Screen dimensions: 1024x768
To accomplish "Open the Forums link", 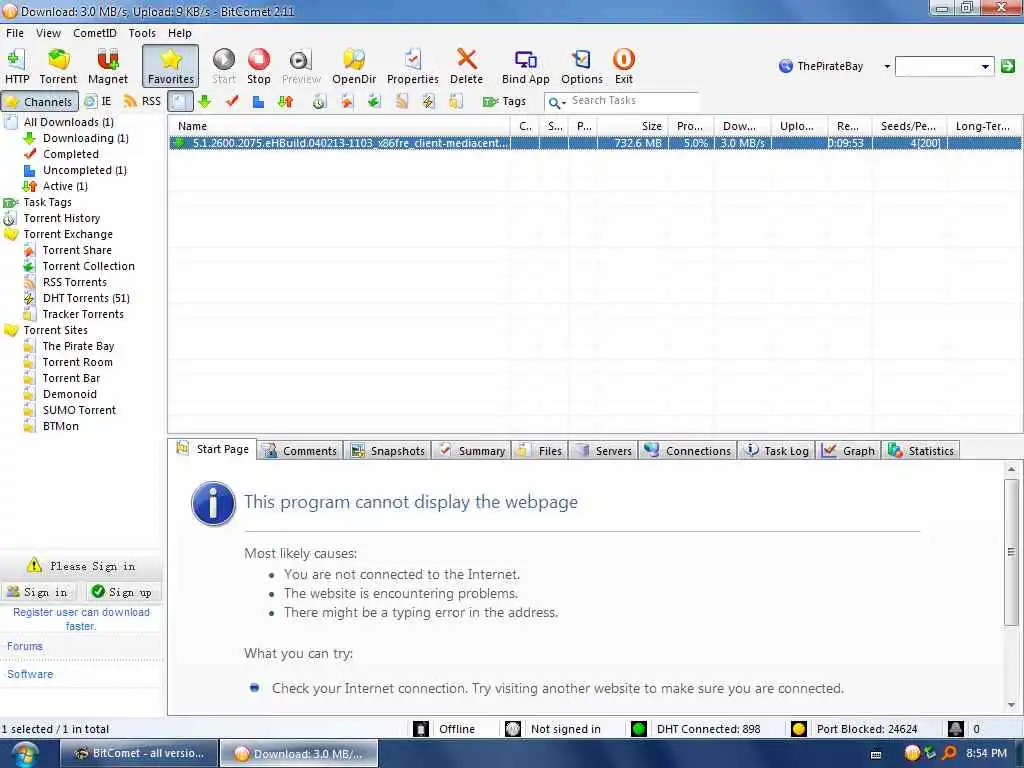I will [x=25, y=646].
